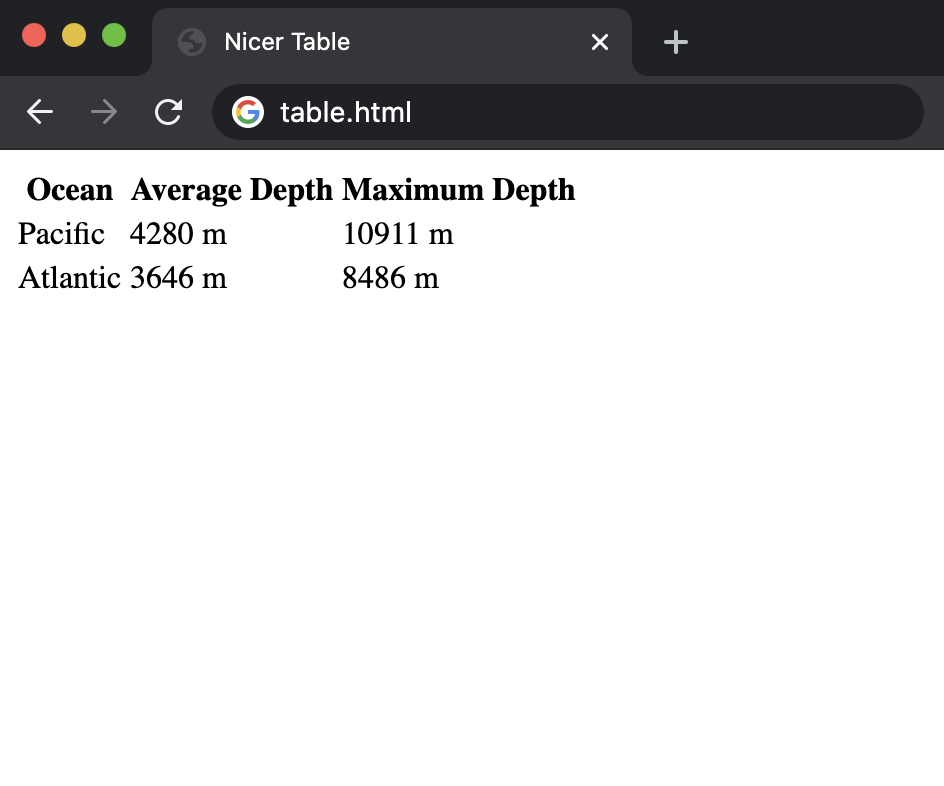The height and width of the screenshot is (786, 944).
Task: Reload the table.html page
Action: (168, 112)
